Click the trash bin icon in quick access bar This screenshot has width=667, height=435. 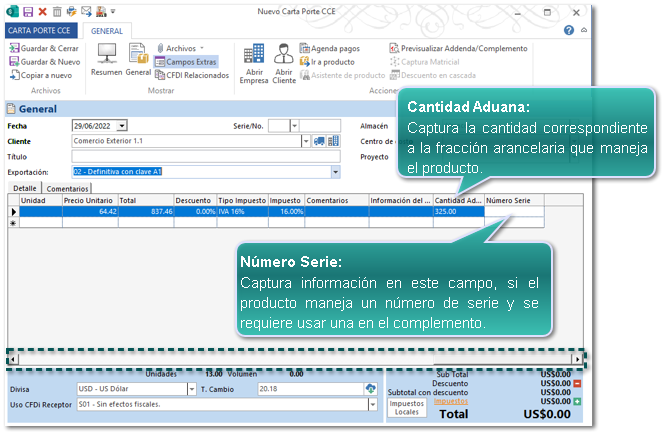coord(57,12)
